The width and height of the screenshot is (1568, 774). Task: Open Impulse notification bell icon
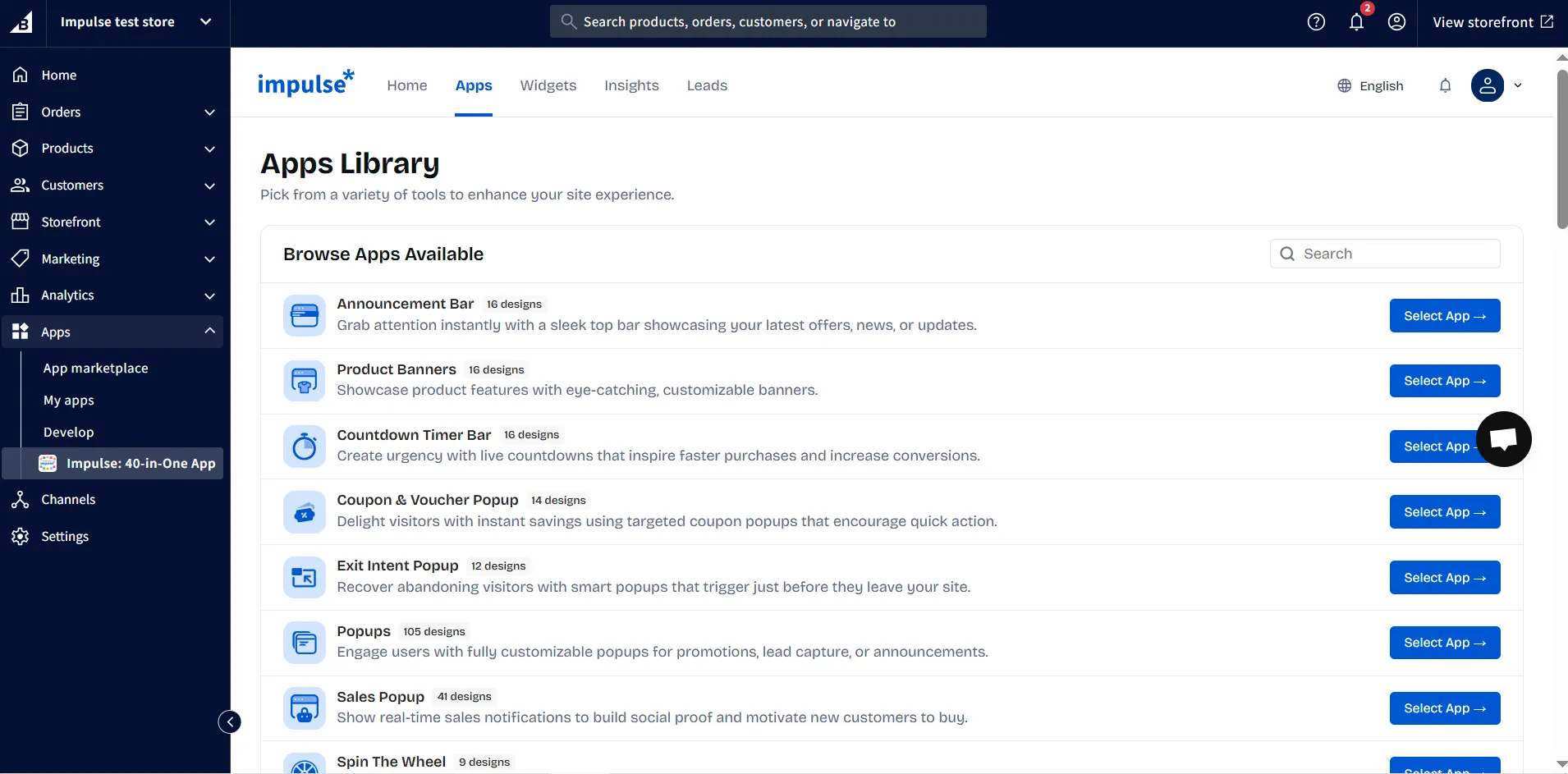click(1445, 85)
